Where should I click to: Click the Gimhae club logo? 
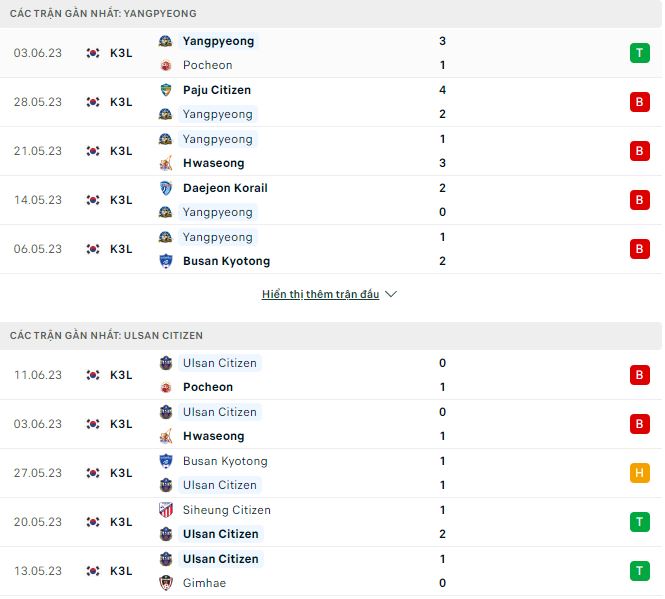pos(165,583)
